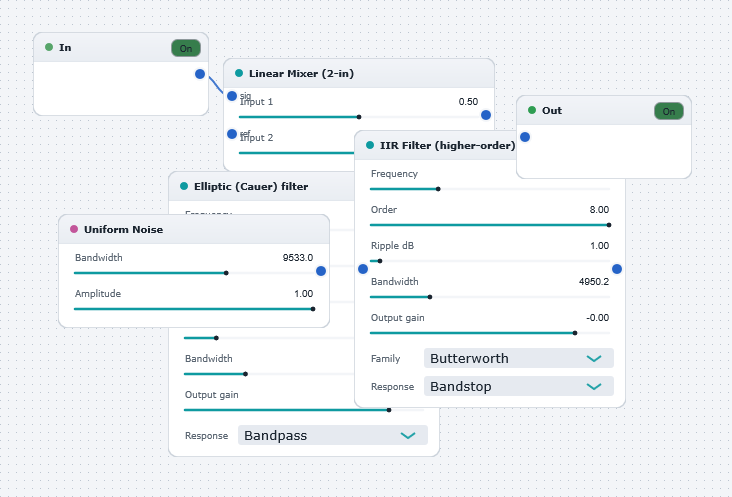This screenshot has width=732, height=497.
Task: Click the In node's output port
Action: click(x=200, y=74)
